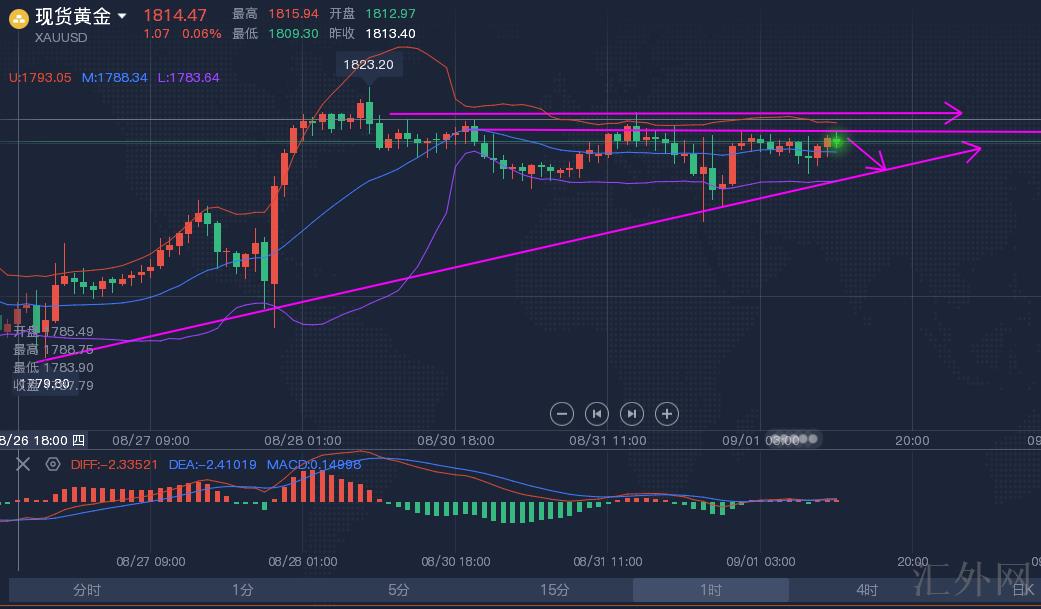The width and height of the screenshot is (1041, 609).
Task: Choose the 15分 timeframe tab
Action: pos(554,590)
